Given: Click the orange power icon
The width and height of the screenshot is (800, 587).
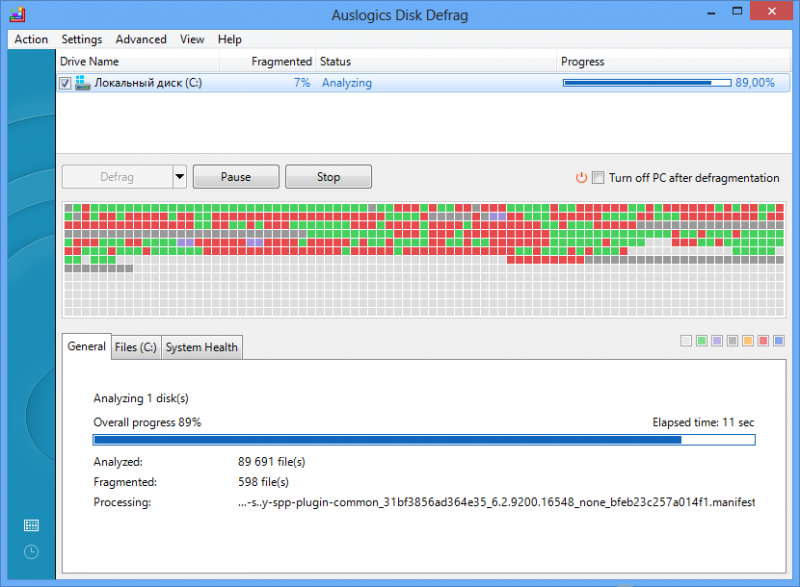Looking at the screenshot, I should click(581, 177).
